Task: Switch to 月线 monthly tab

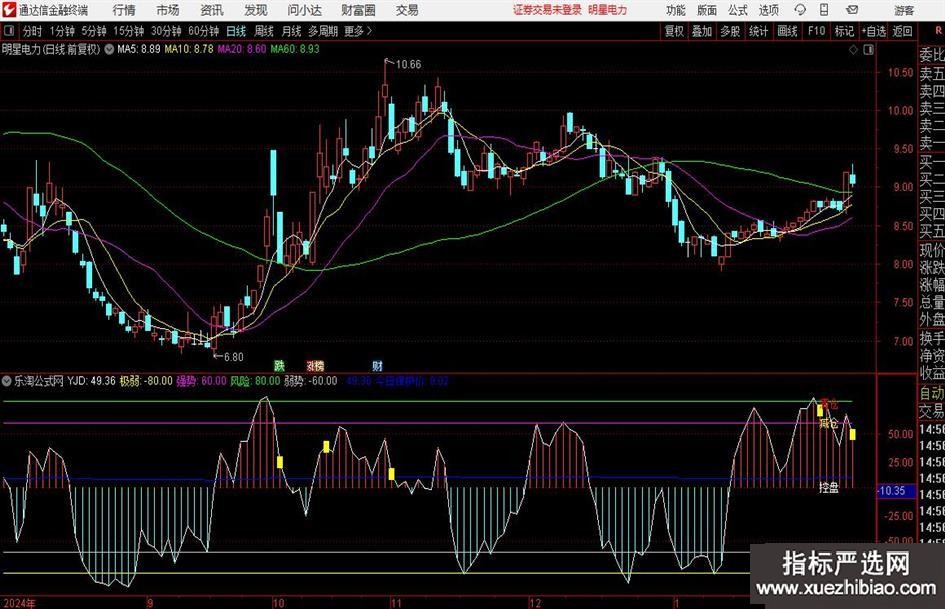Action: click(x=292, y=31)
